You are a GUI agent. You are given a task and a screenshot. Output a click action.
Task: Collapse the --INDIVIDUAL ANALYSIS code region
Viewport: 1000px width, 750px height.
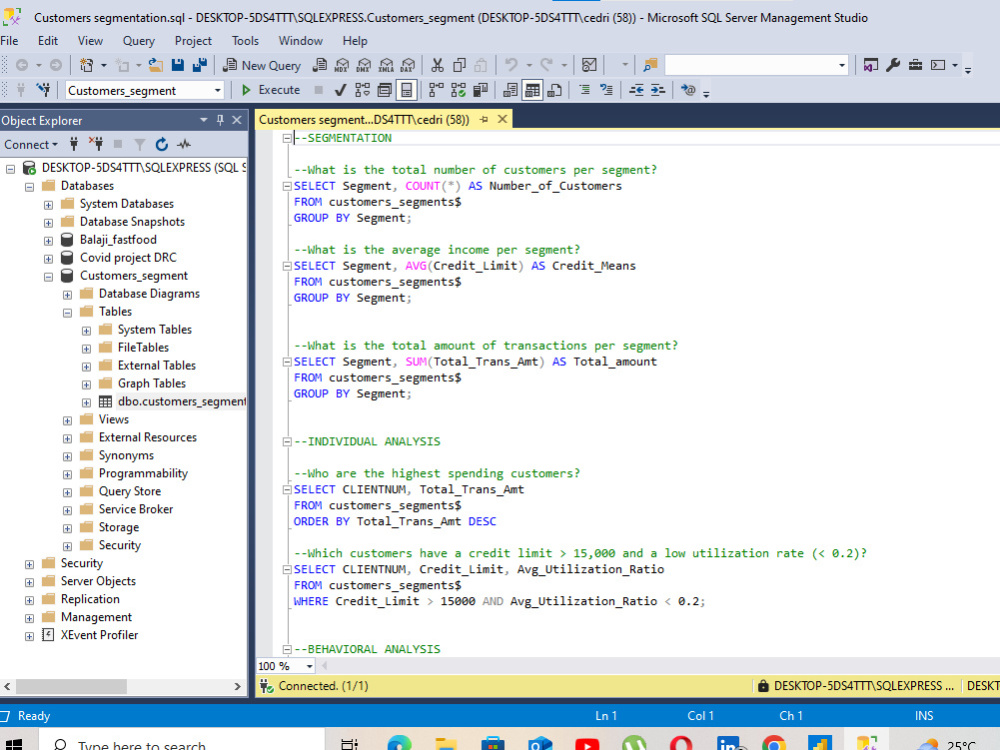[287, 441]
